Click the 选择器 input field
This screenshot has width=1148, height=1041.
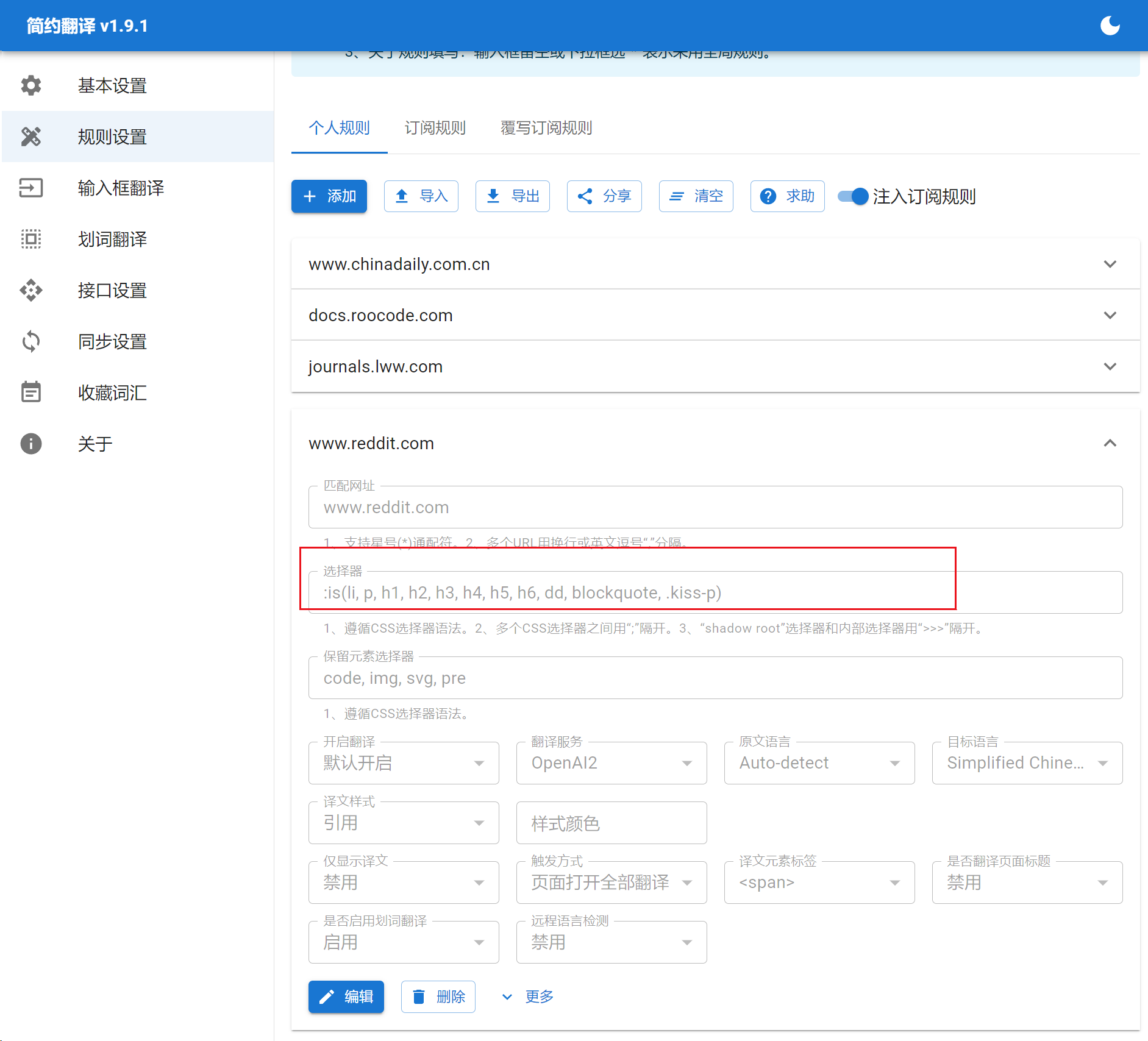(x=715, y=592)
